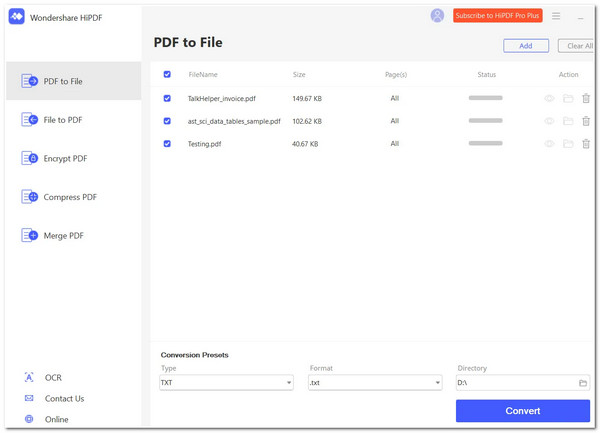Select the ast_sci_data_tables_sample.pdf file name
This screenshot has width=600, height=433.
point(234,121)
